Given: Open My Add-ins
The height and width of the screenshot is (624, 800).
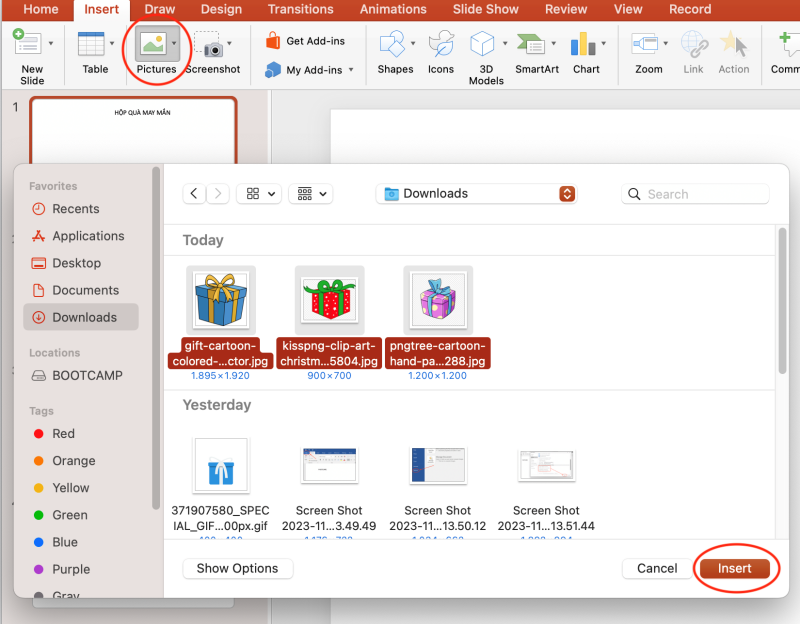Looking at the screenshot, I should tap(304, 70).
